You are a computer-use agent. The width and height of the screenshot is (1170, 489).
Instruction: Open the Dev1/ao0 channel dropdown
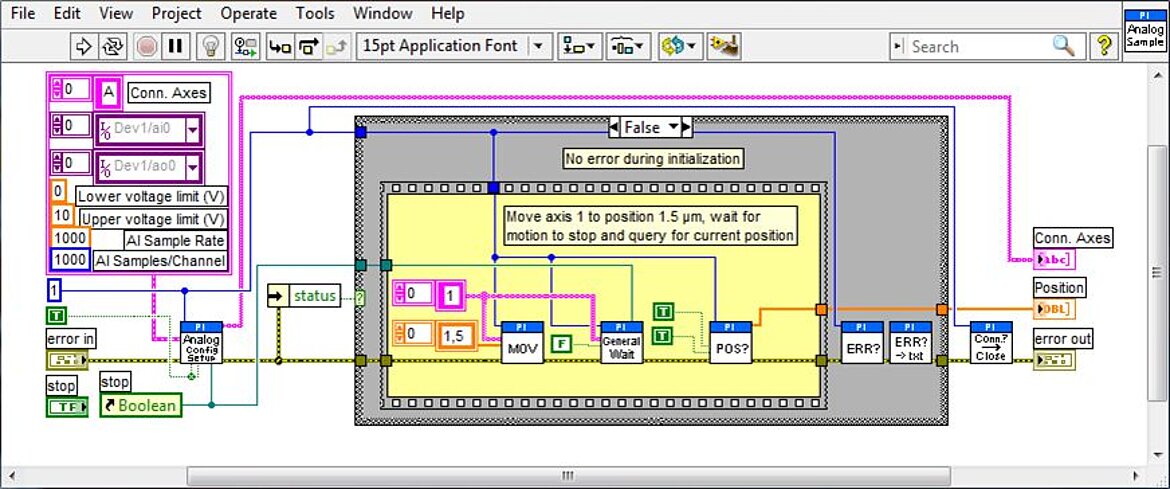[193, 166]
